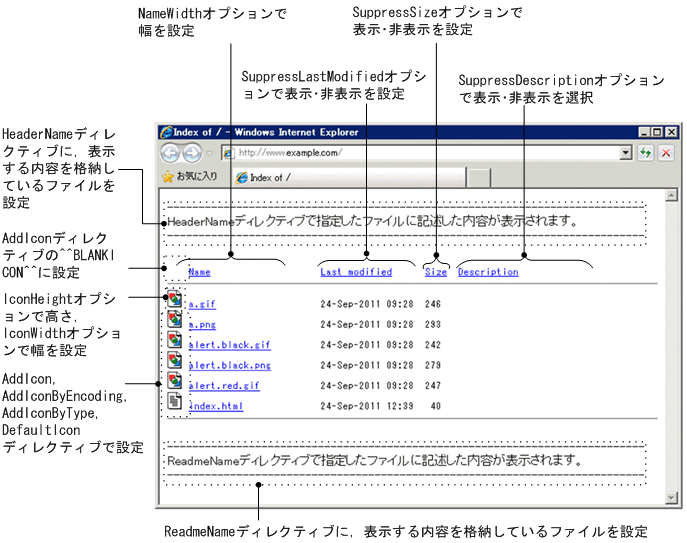687x543 pixels.
Task: Click the size value 247 for alert.red.gif
Action: 432,386
